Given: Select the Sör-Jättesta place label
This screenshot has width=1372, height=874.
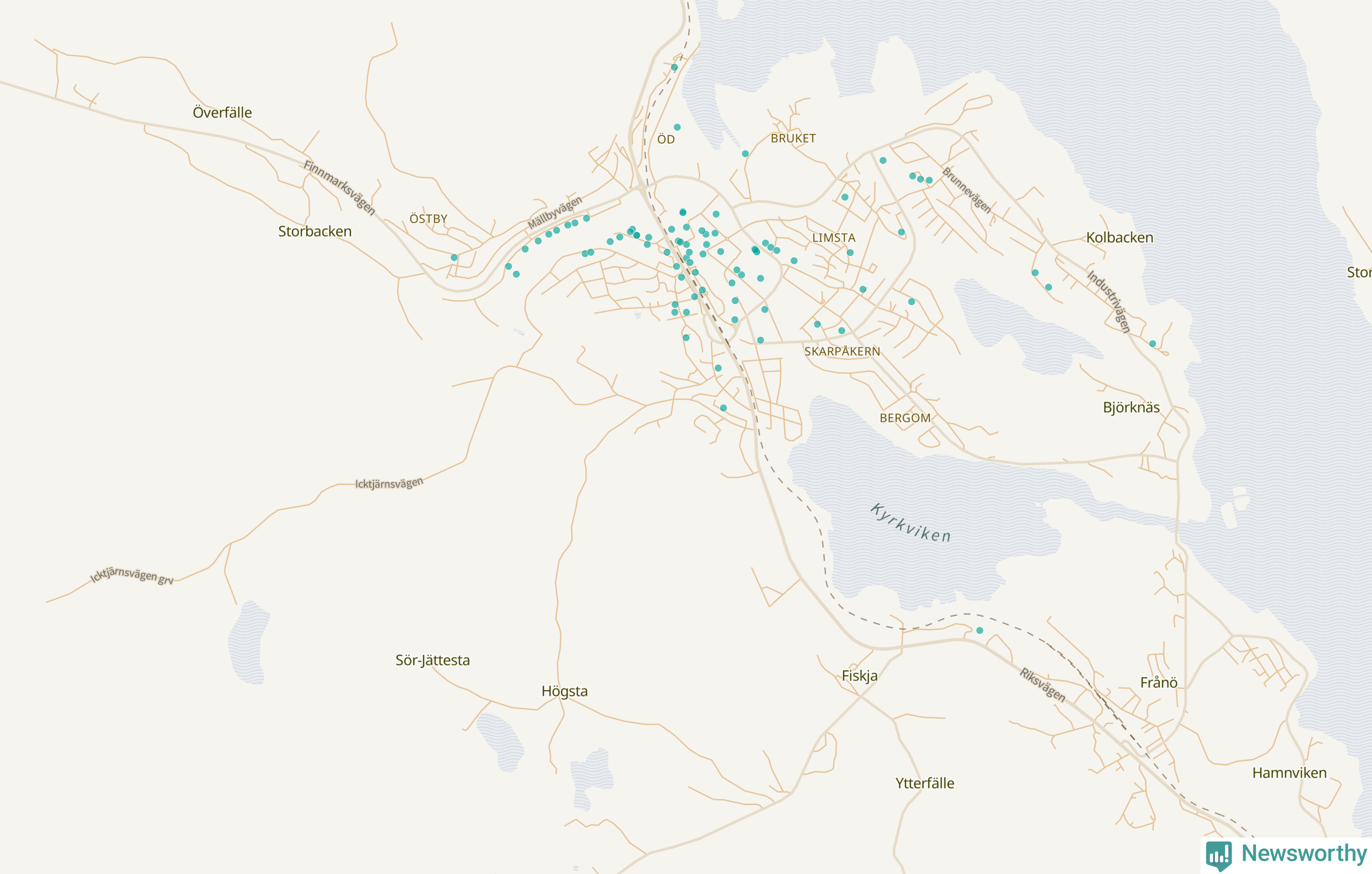Looking at the screenshot, I should tap(433, 660).
